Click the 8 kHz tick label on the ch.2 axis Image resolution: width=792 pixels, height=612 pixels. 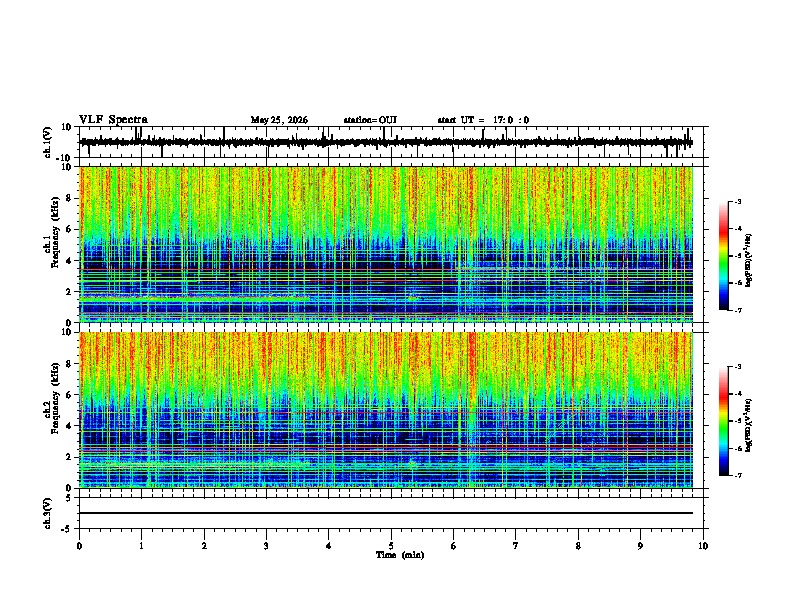pyautogui.click(x=70, y=364)
